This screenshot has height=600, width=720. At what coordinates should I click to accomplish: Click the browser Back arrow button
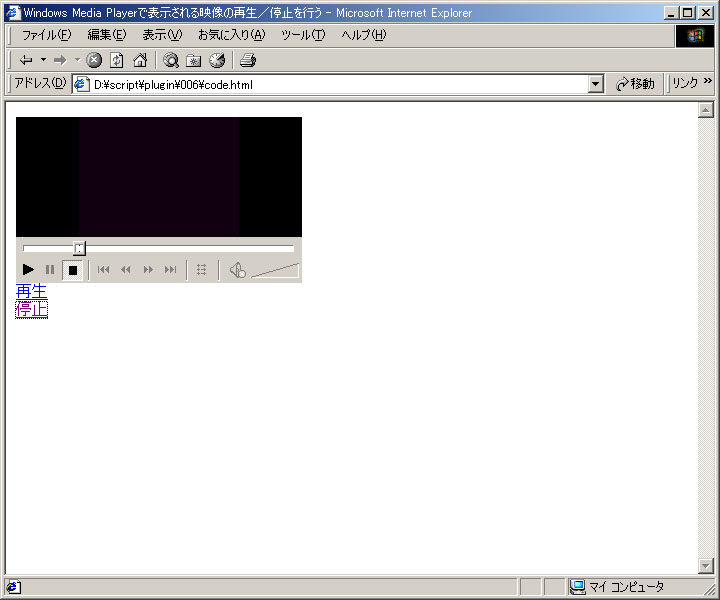point(26,60)
